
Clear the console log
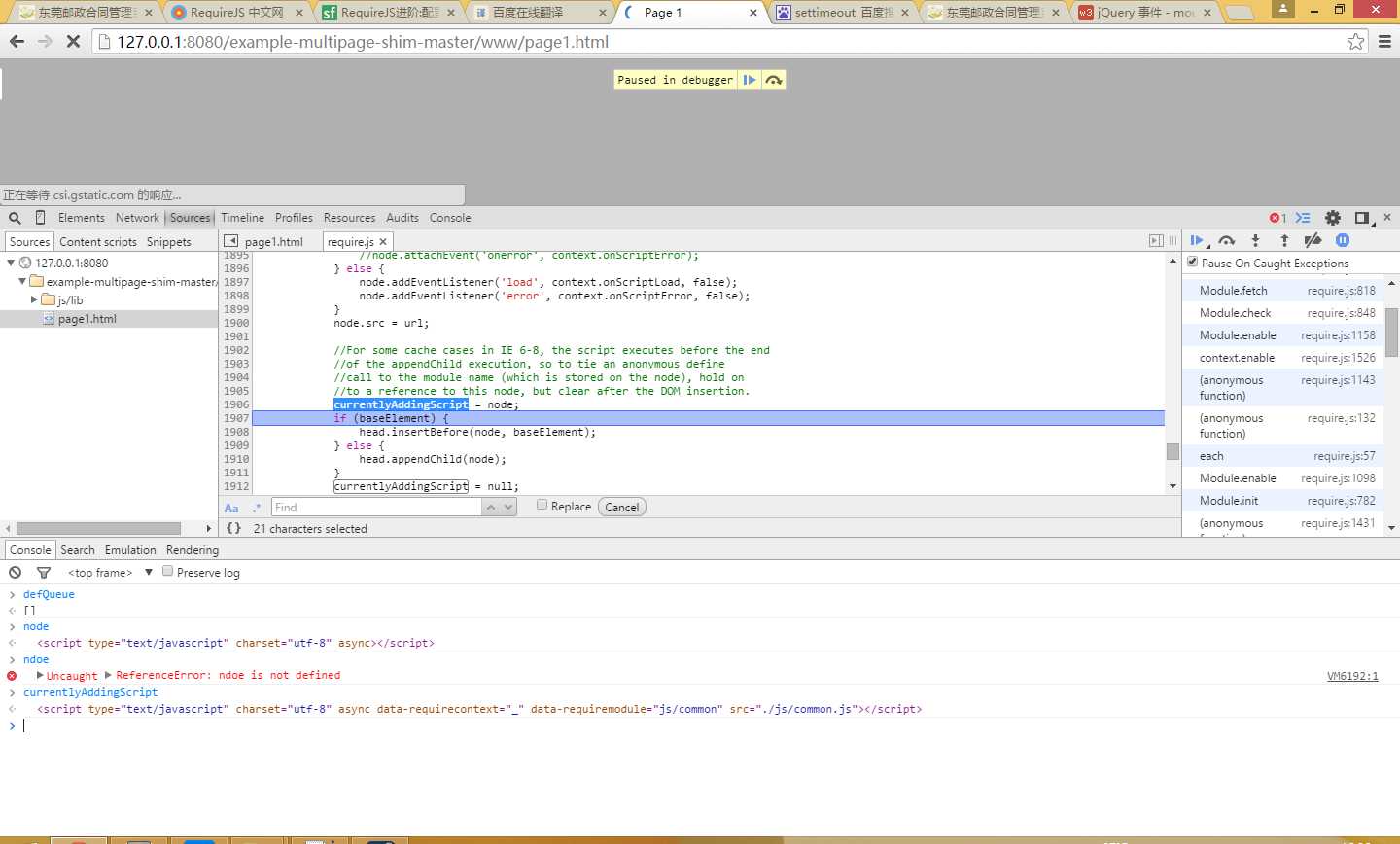[15, 573]
